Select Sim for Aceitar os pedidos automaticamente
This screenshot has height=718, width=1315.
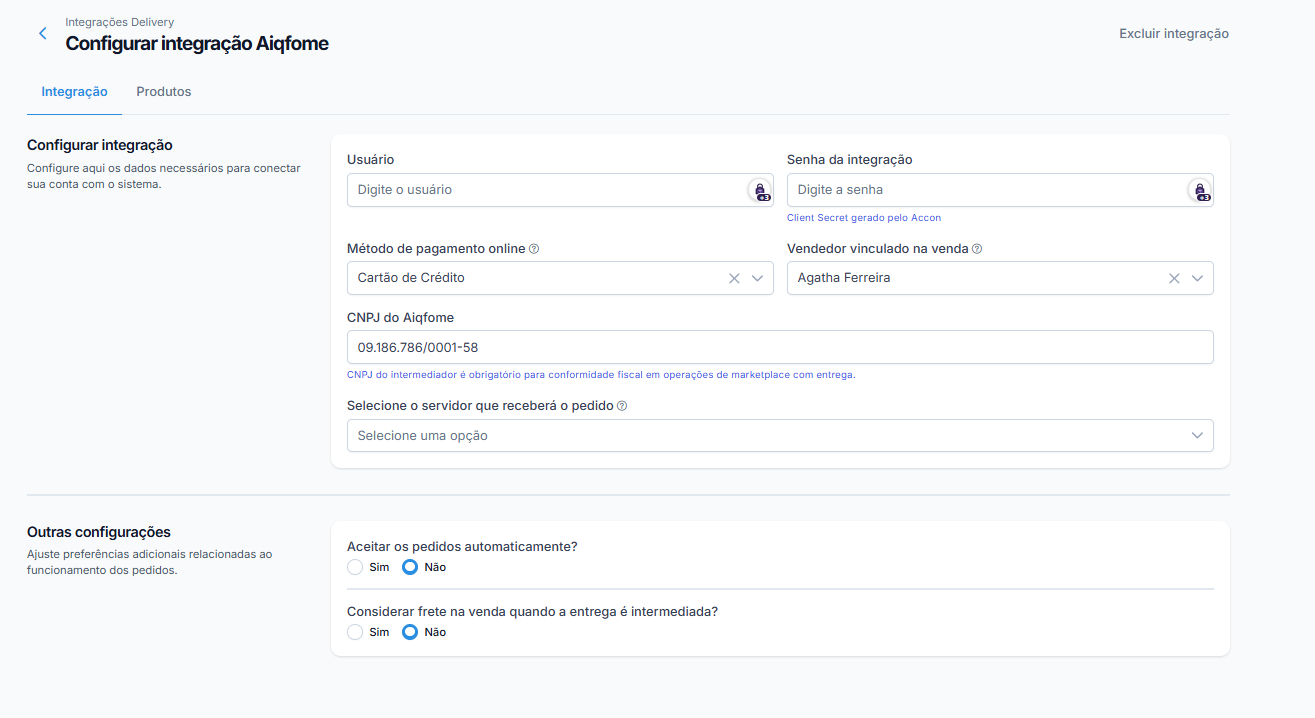coord(355,567)
